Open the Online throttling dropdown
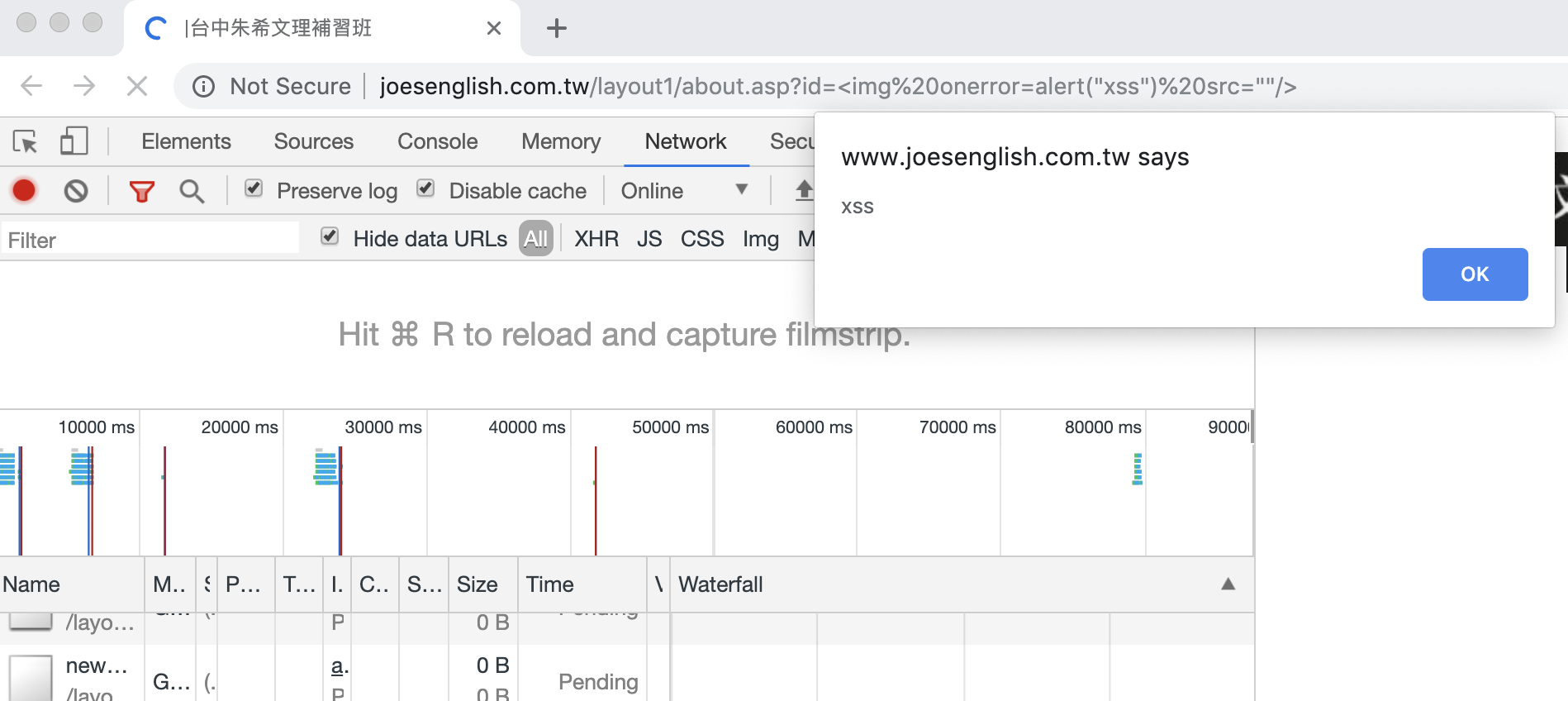Image resolution: width=1568 pixels, height=701 pixels. pos(685,191)
